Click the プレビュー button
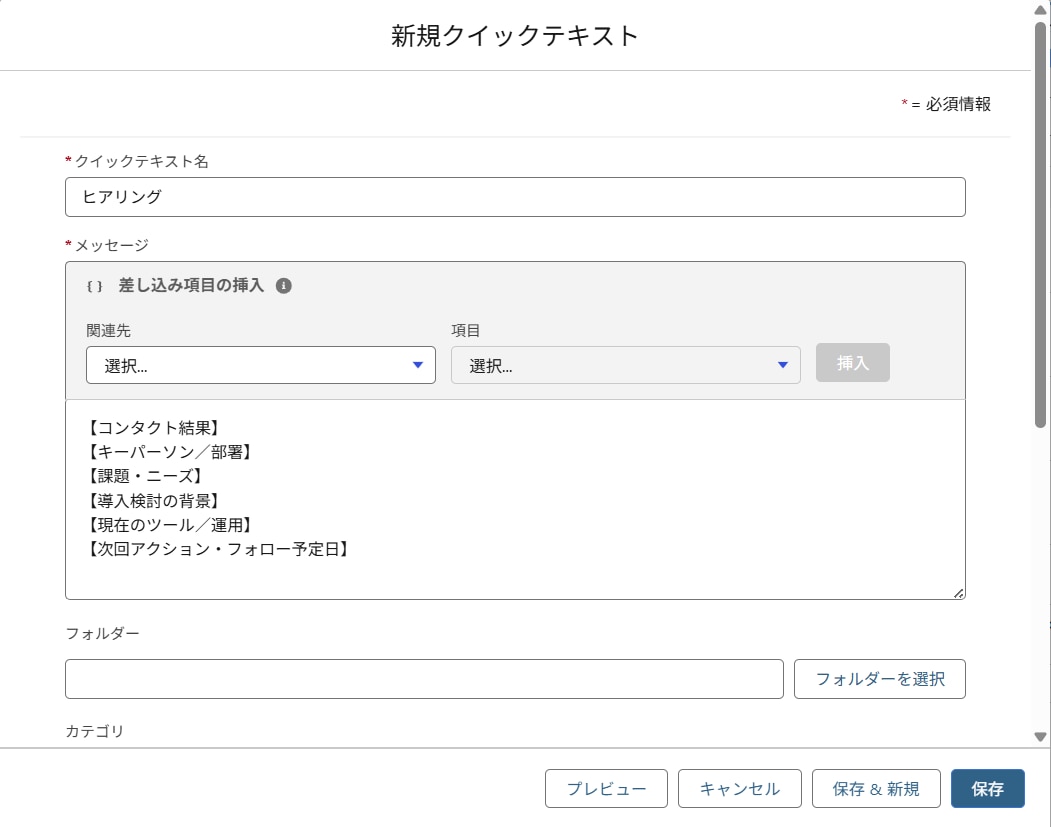This screenshot has width=1051, height=827. pos(606,788)
